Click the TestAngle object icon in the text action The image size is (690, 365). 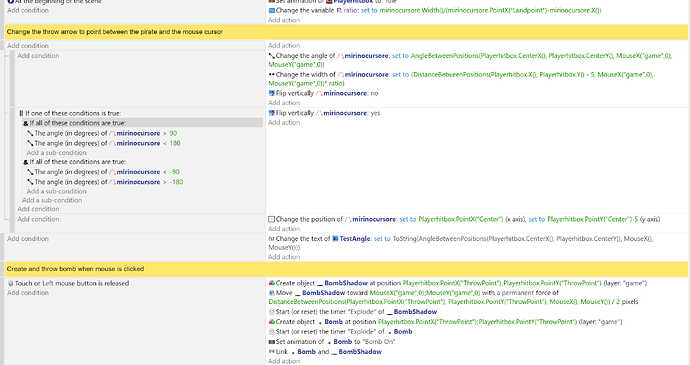(x=335, y=239)
